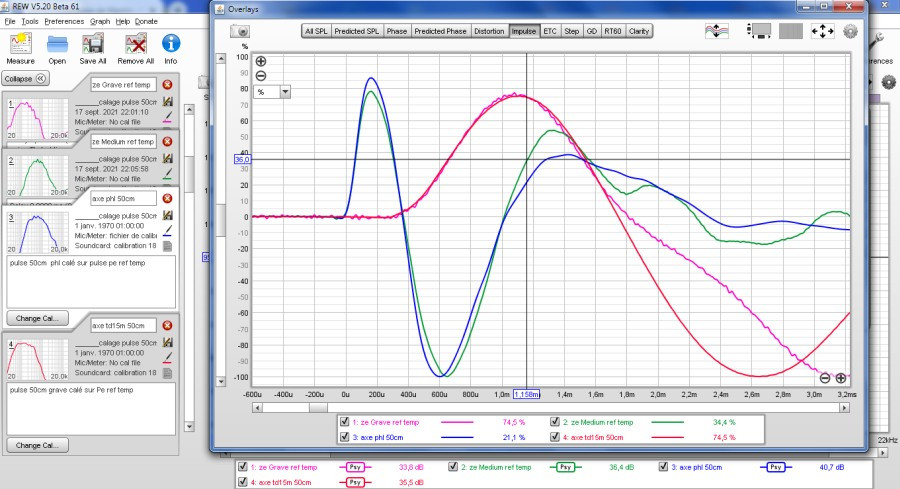Click the Remove All icon
Screen dimensions: 900x489
coord(134,44)
